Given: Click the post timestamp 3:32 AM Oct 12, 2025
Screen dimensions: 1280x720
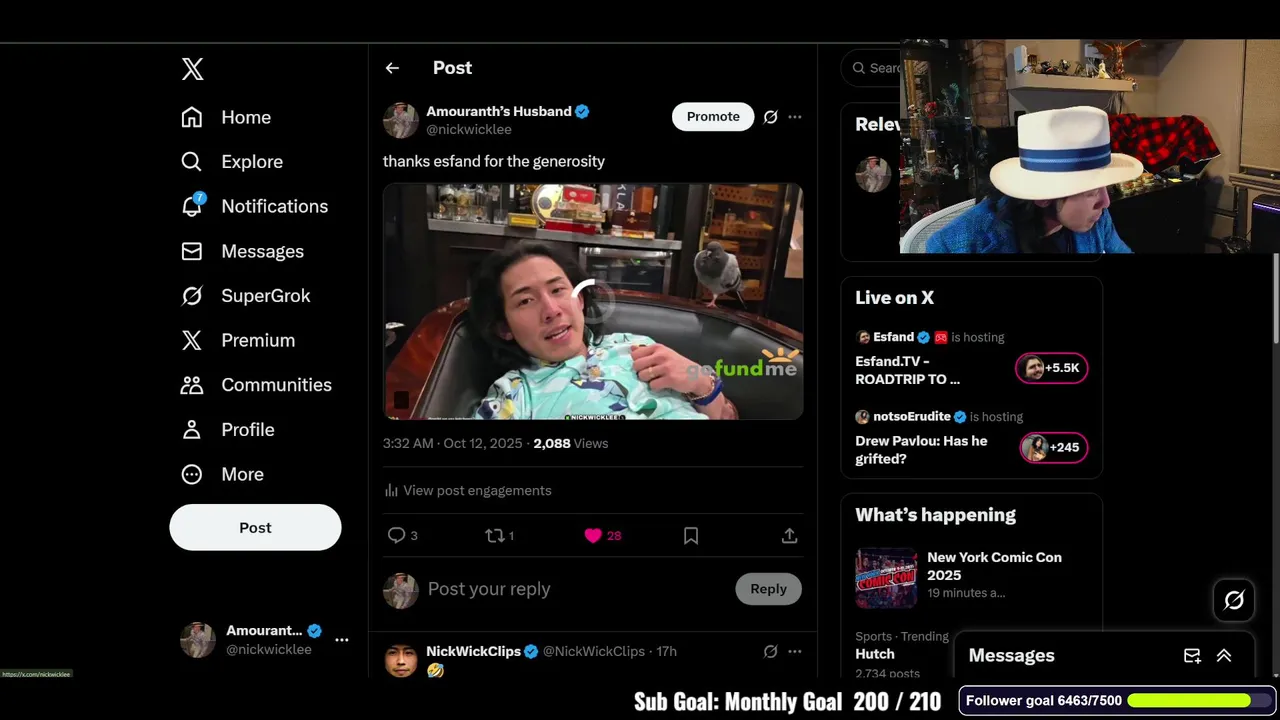Looking at the screenshot, I should tap(453, 443).
